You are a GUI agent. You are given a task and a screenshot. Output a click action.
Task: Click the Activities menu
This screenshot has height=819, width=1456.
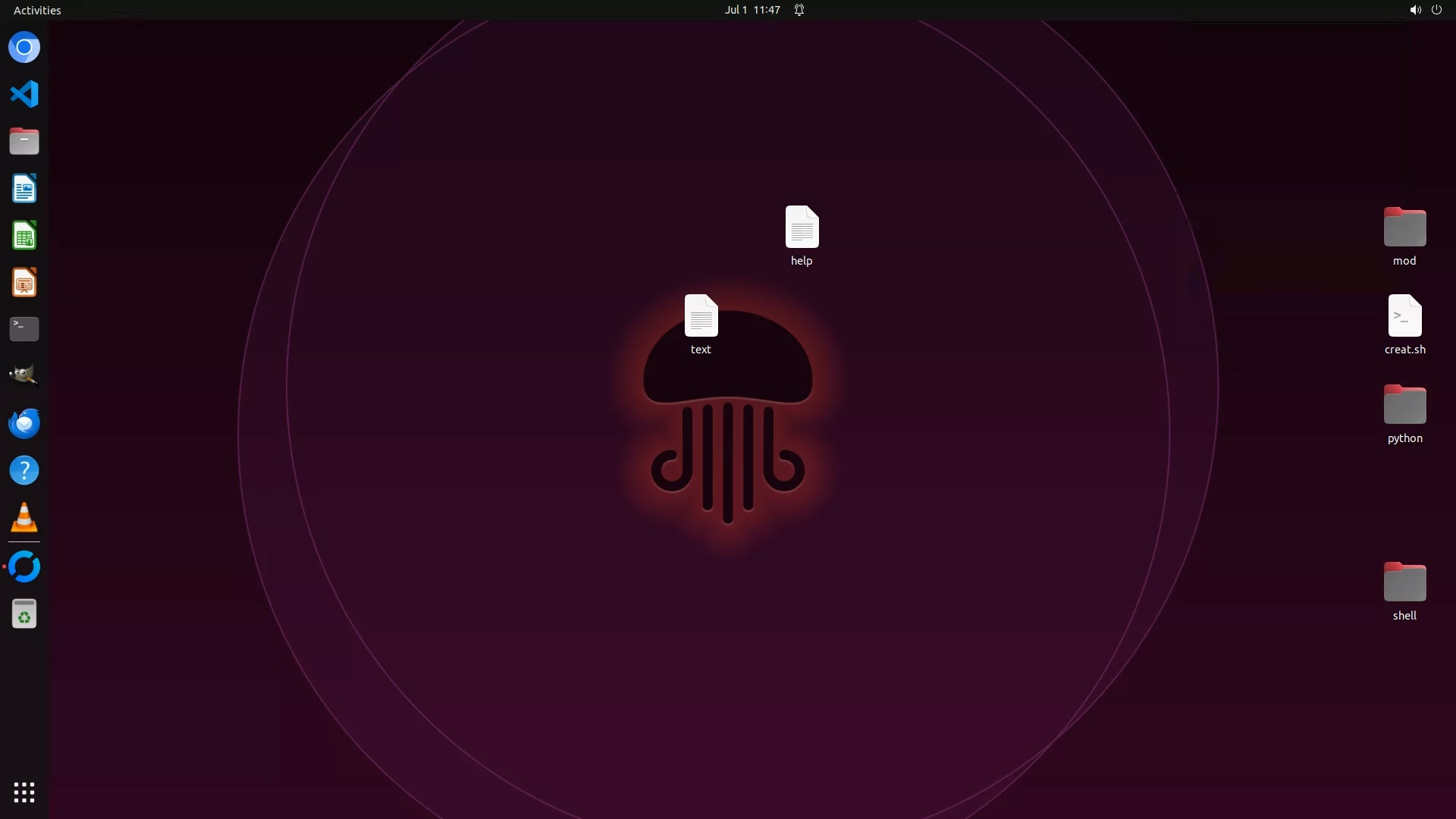point(37,10)
